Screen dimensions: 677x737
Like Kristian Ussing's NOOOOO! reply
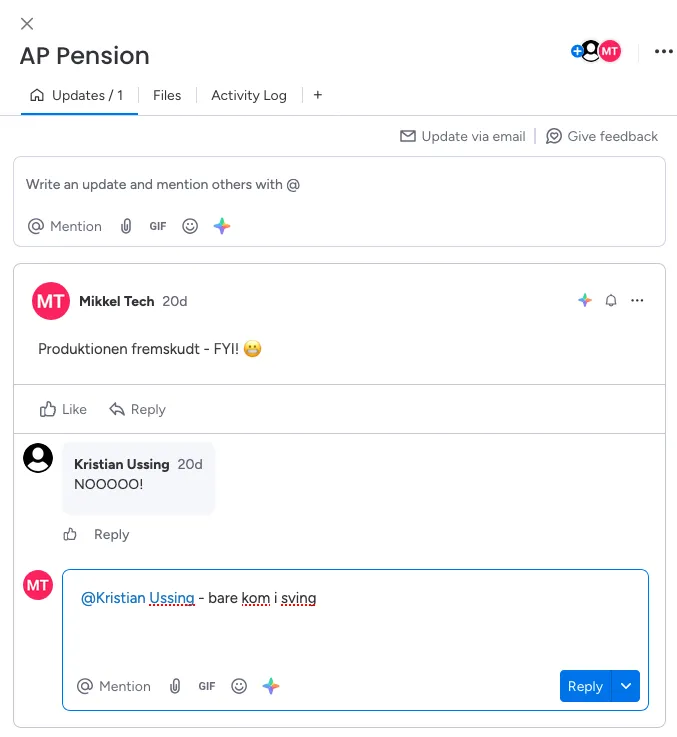[70, 535]
